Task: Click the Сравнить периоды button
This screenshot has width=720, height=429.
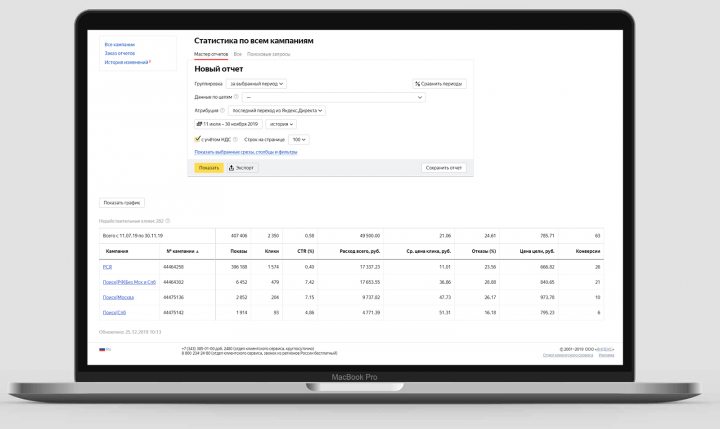Action: tap(439, 84)
